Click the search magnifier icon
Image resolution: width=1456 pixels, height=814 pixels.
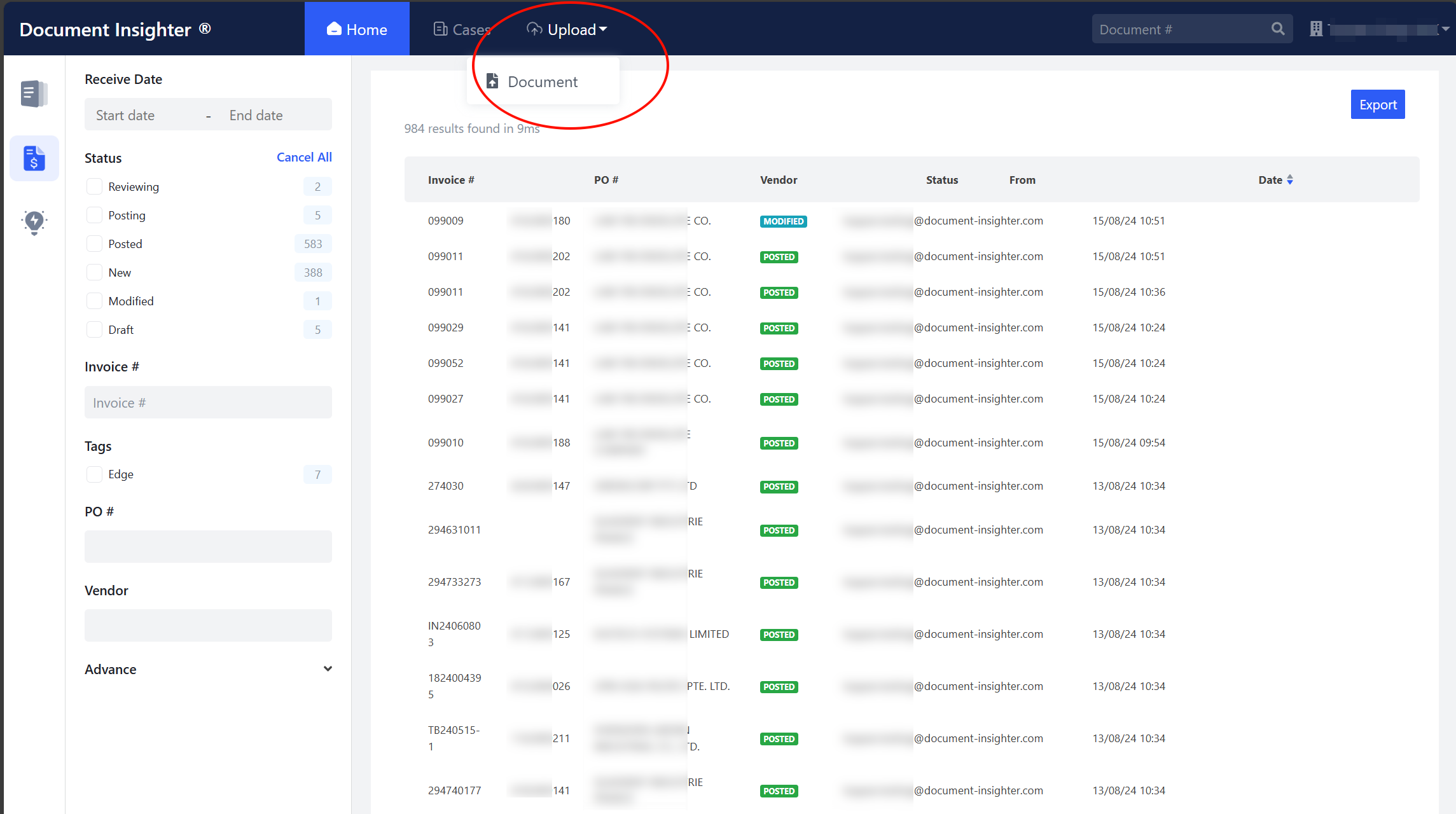(x=1277, y=29)
